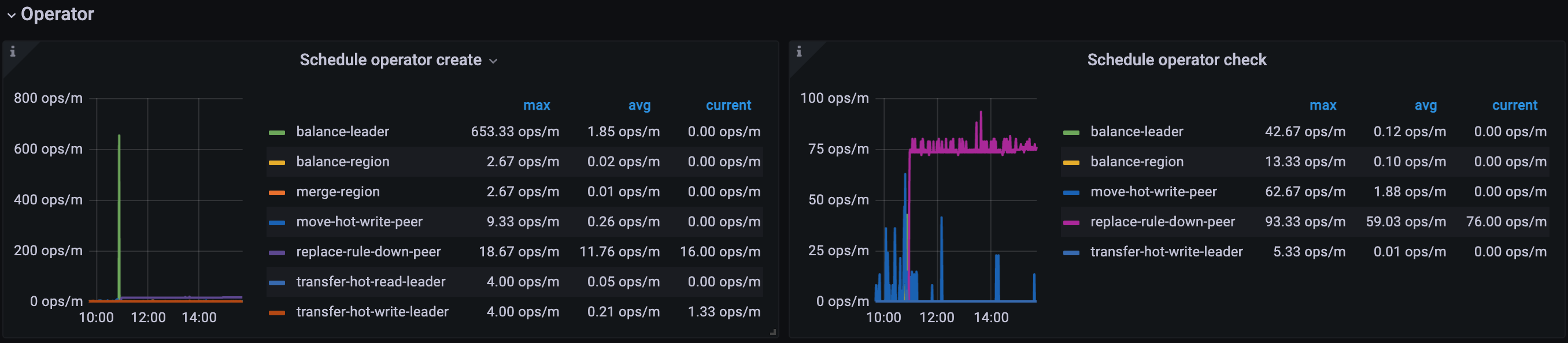
Task: Sort create panel legend by avg column
Action: [x=639, y=105]
